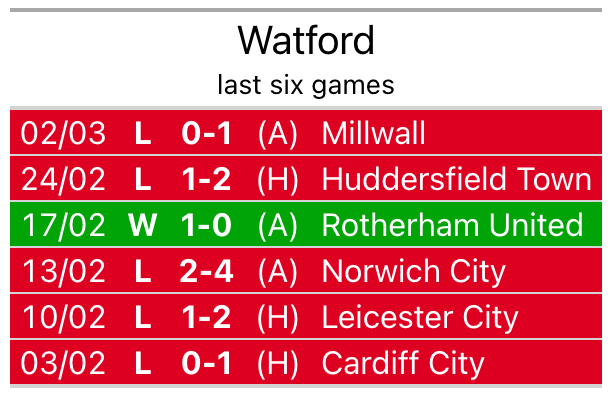Open the Cardiff City match
The width and height of the screenshot is (612, 396).
point(306,362)
